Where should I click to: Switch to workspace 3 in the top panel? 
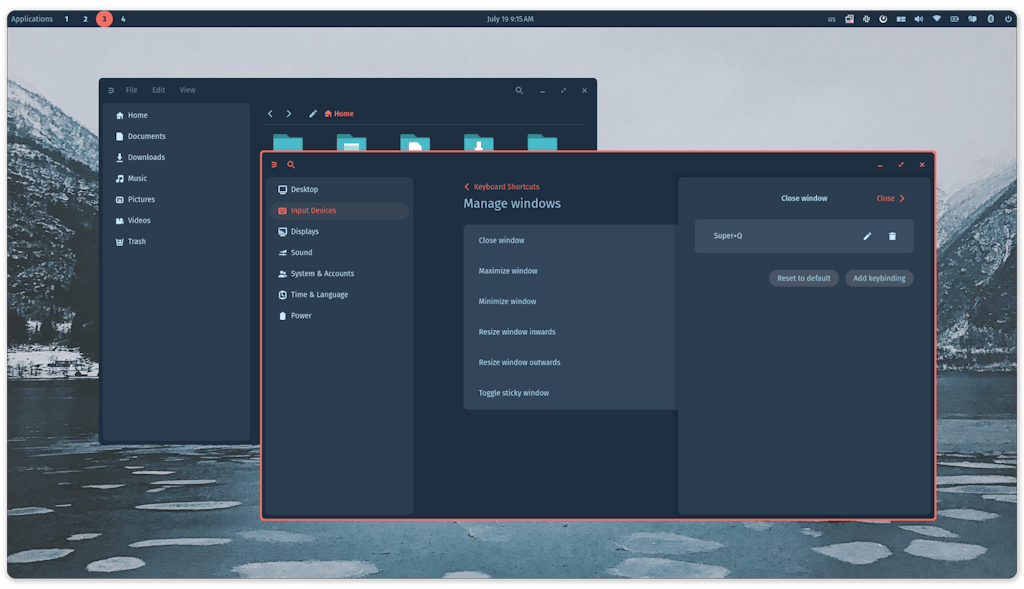(104, 19)
